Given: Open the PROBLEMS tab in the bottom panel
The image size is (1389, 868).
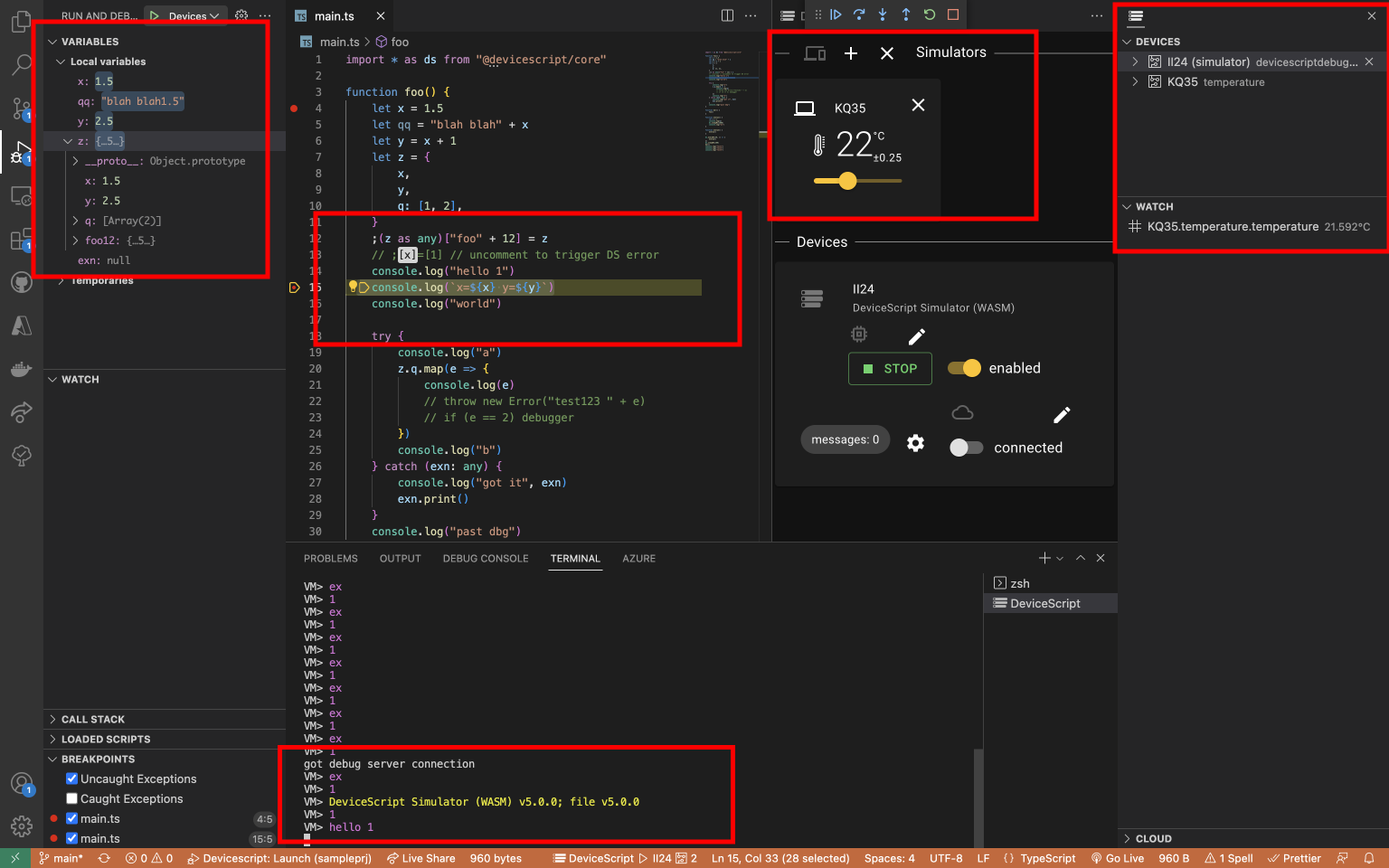Looking at the screenshot, I should click(x=330, y=559).
